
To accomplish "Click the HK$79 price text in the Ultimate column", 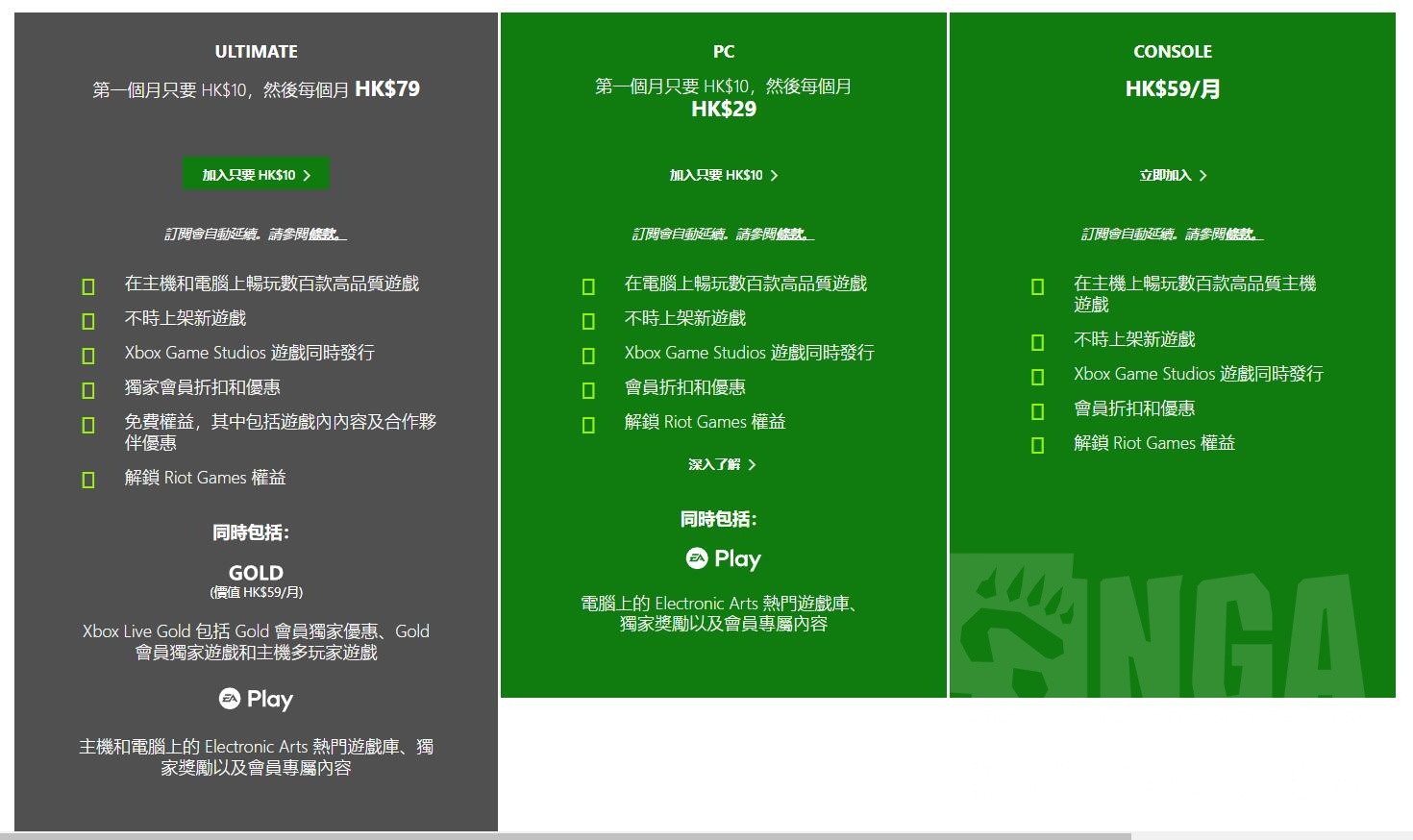I will click(x=388, y=88).
